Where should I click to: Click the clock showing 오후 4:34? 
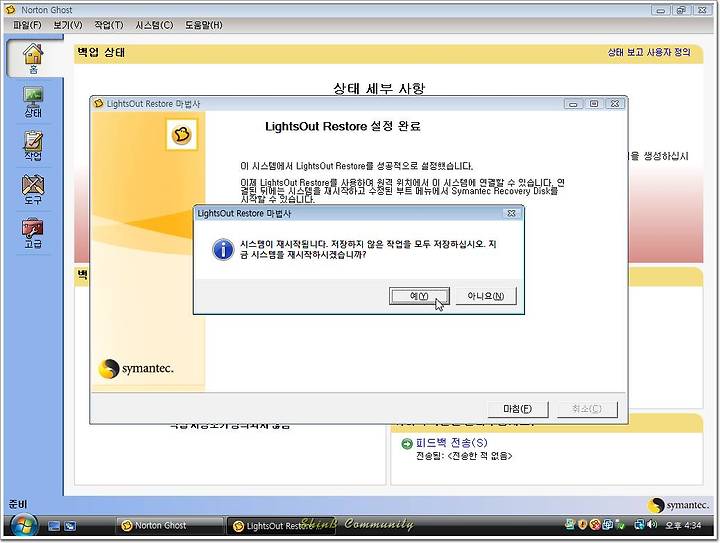pos(683,525)
